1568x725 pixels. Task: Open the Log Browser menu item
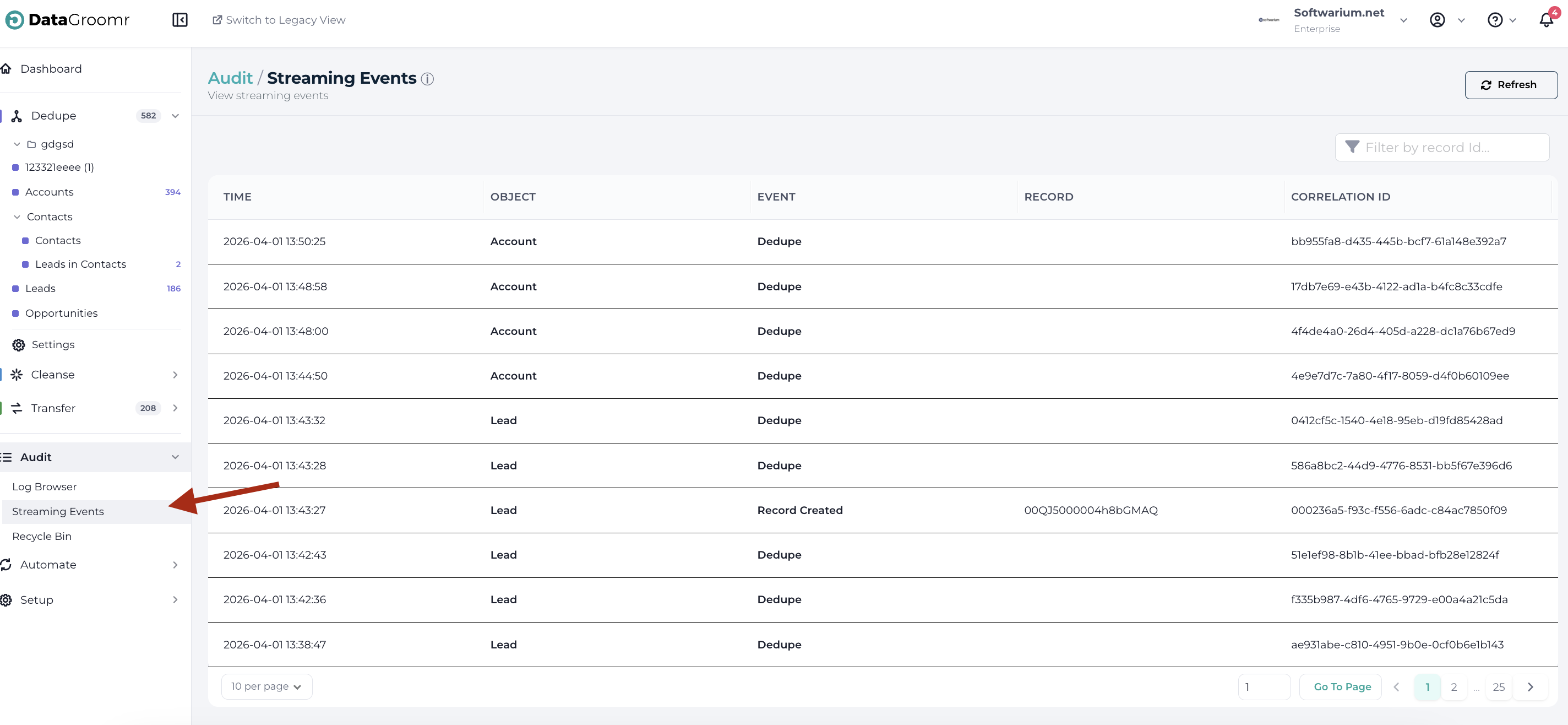[45, 487]
